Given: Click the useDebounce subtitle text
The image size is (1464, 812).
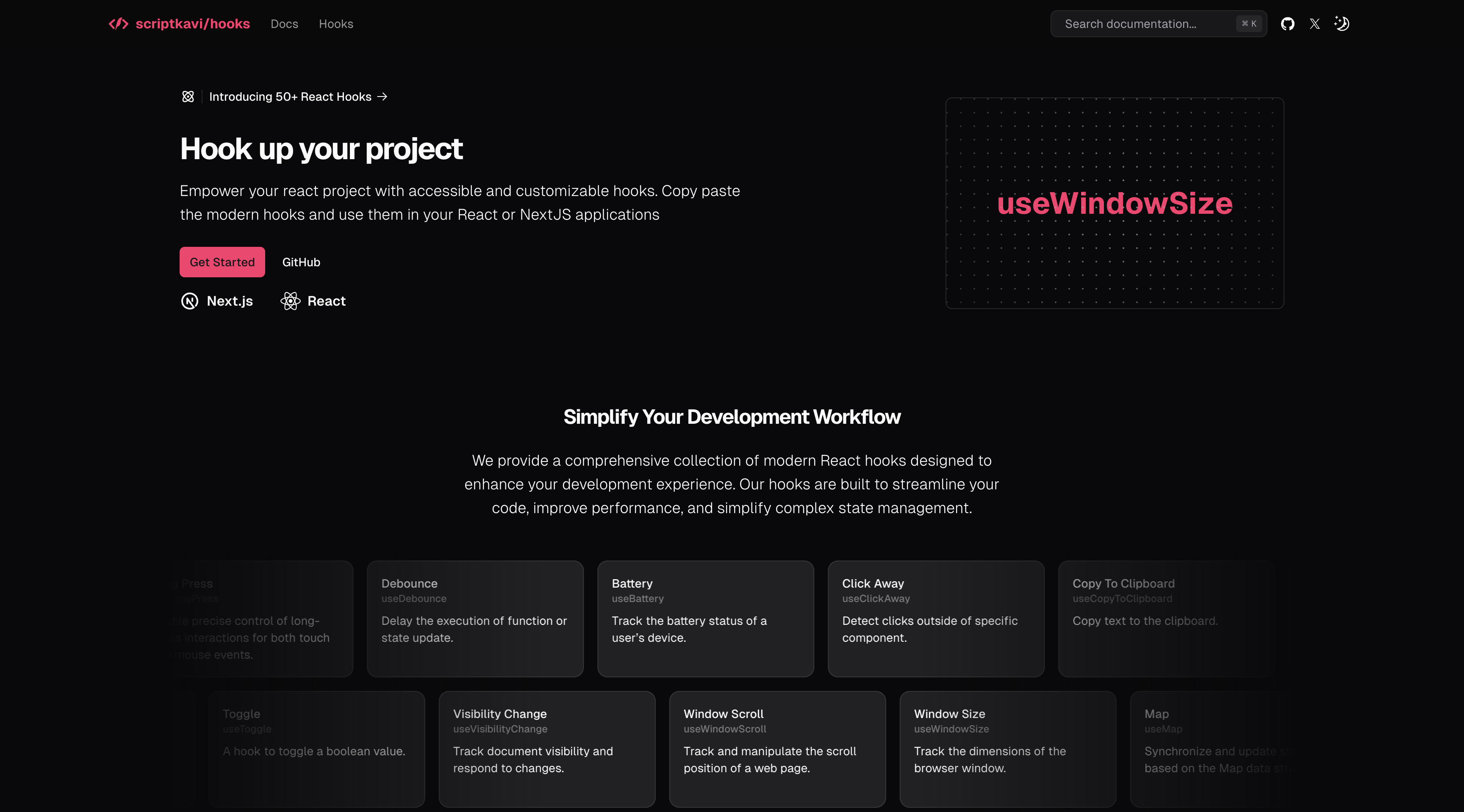Looking at the screenshot, I should (414, 599).
